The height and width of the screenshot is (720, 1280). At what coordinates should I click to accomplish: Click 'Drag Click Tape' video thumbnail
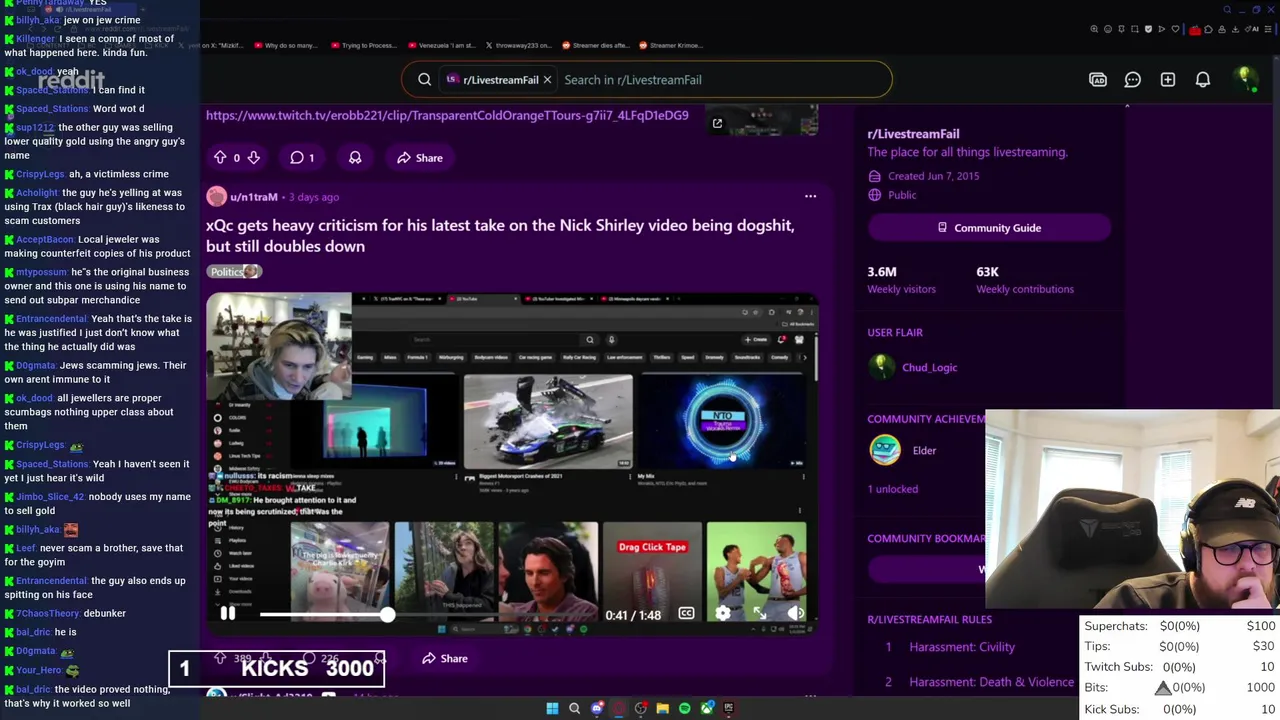tap(652, 572)
